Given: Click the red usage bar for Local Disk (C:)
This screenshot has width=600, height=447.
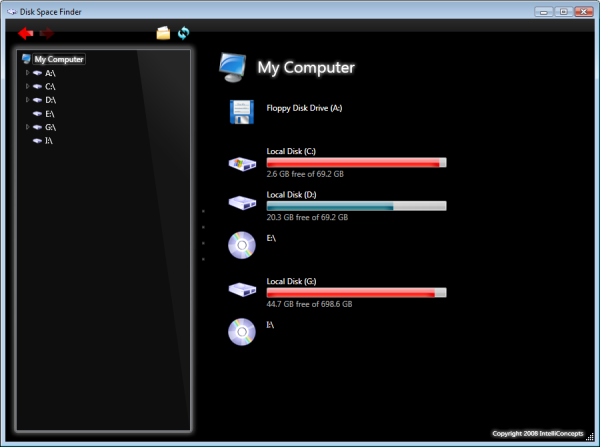Looking at the screenshot, I should [356, 163].
